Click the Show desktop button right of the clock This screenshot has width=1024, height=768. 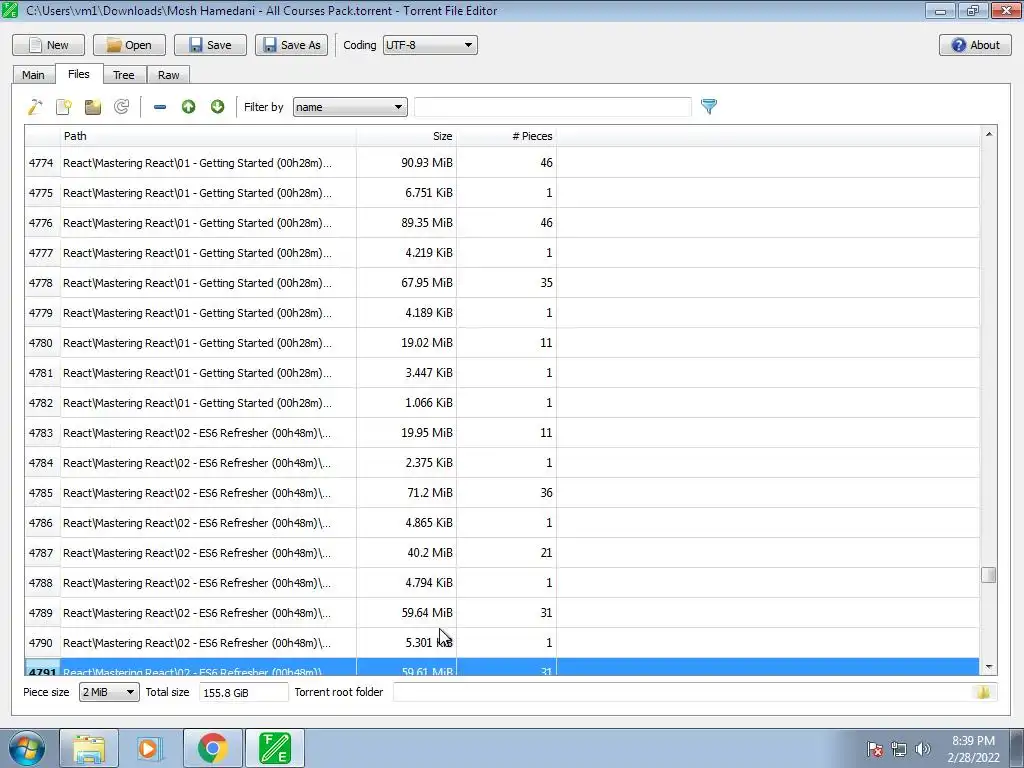(1017, 748)
